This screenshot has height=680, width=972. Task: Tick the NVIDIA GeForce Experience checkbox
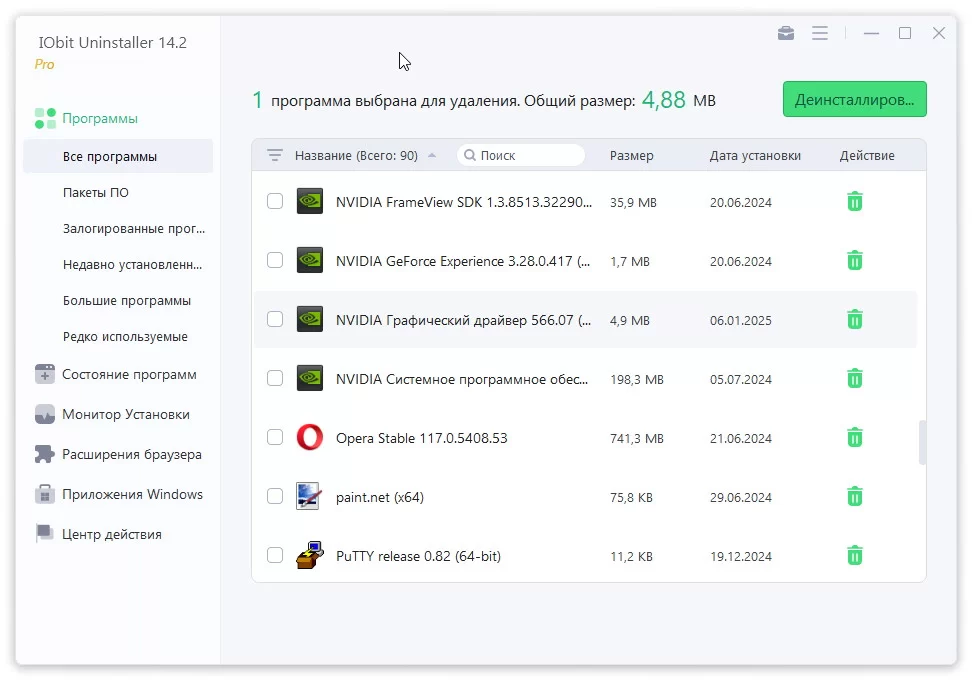tap(275, 260)
